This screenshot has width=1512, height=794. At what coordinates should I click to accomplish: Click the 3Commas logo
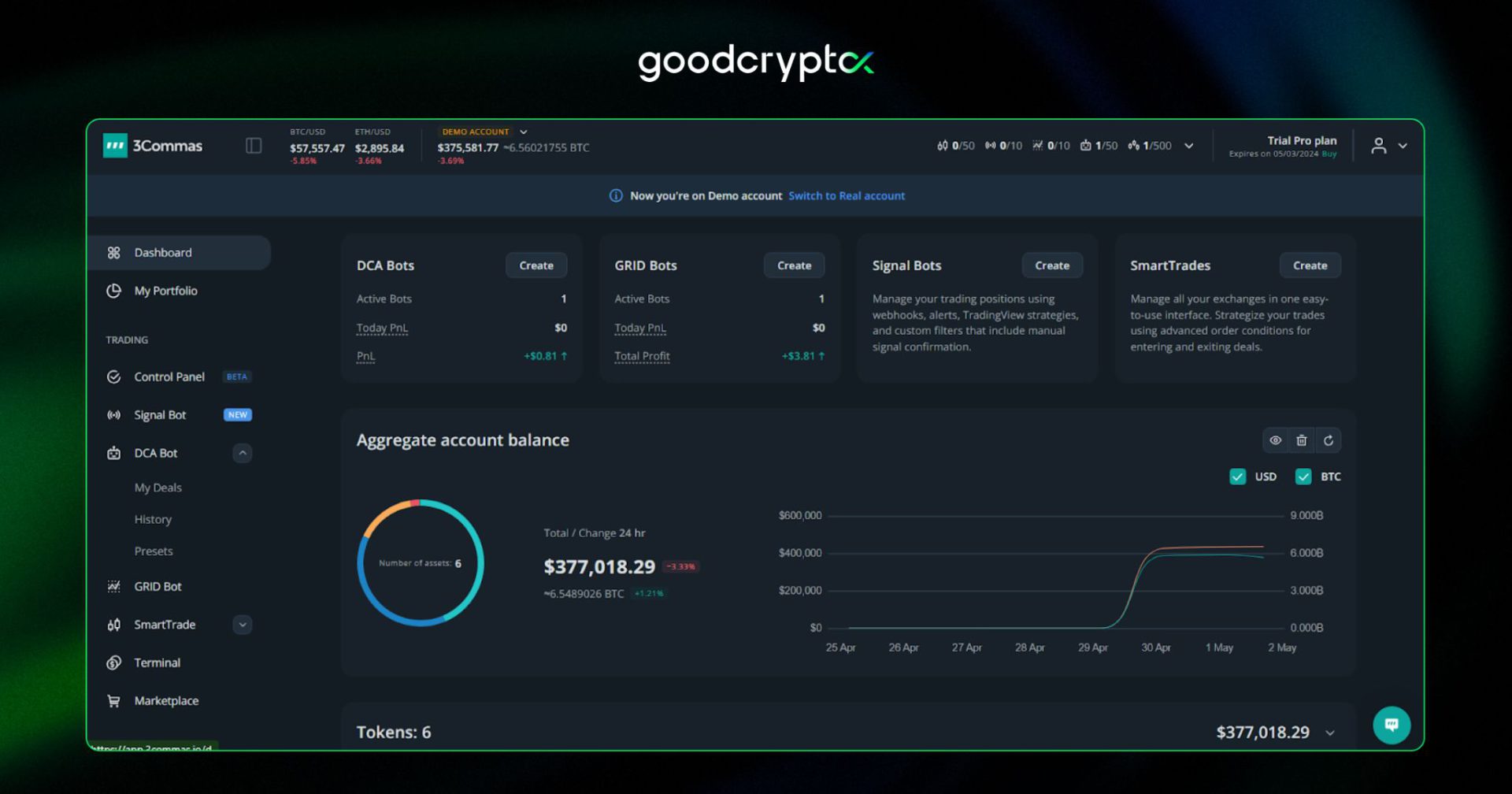153,146
